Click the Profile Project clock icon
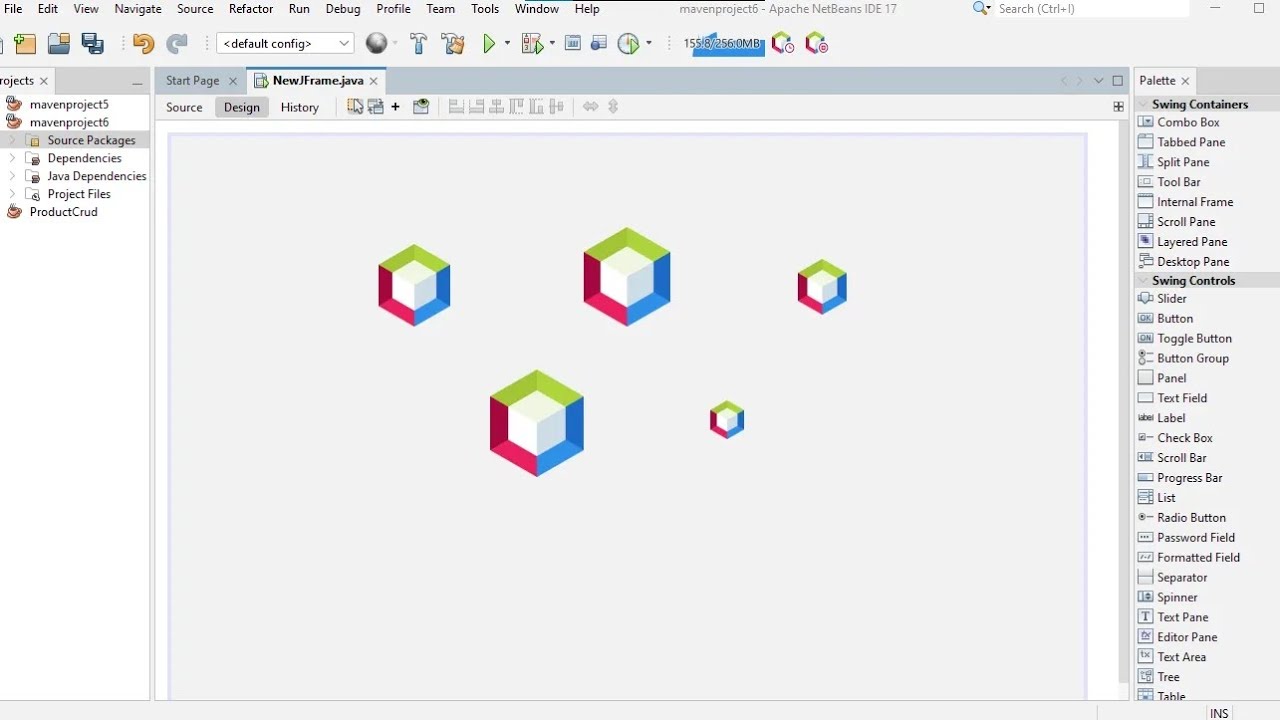Screen dimensions: 1280x720 628,44
